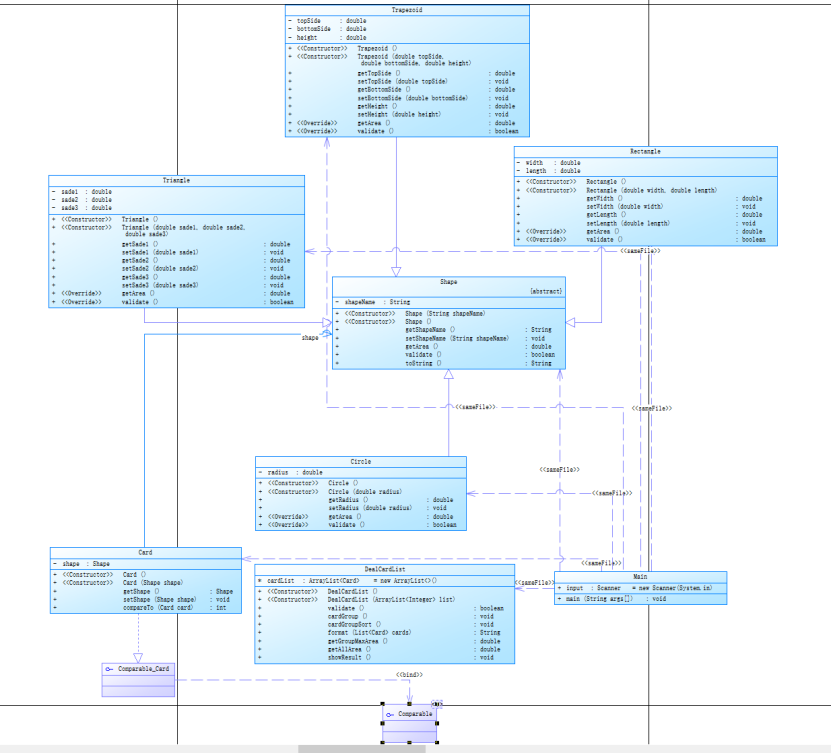The image size is (831, 754).
Task: Click the horizontal scrollbar thumb at the bottom
Action: tap(361, 749)
